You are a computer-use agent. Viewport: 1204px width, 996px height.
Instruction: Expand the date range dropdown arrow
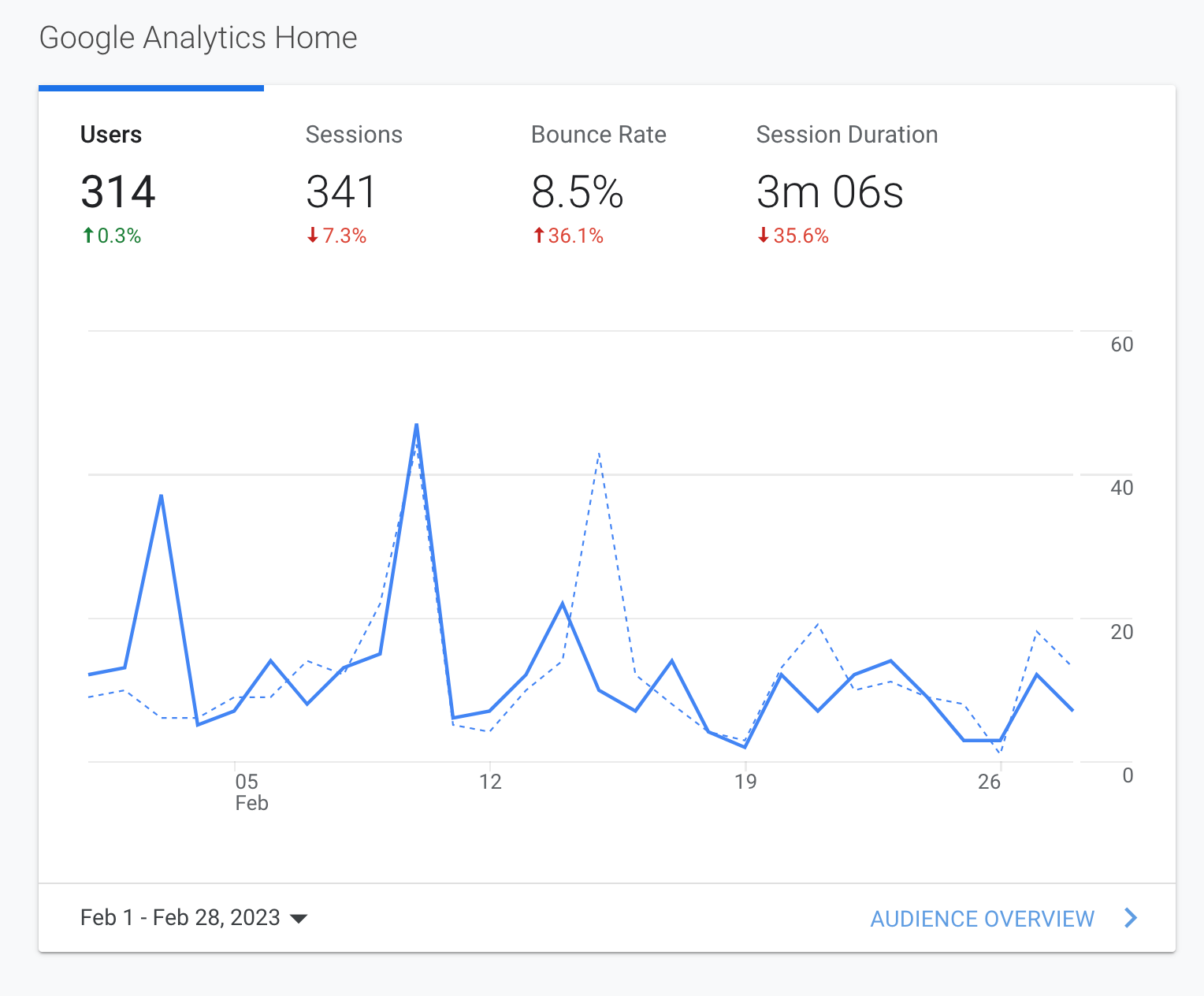click(x=298, y=918)
